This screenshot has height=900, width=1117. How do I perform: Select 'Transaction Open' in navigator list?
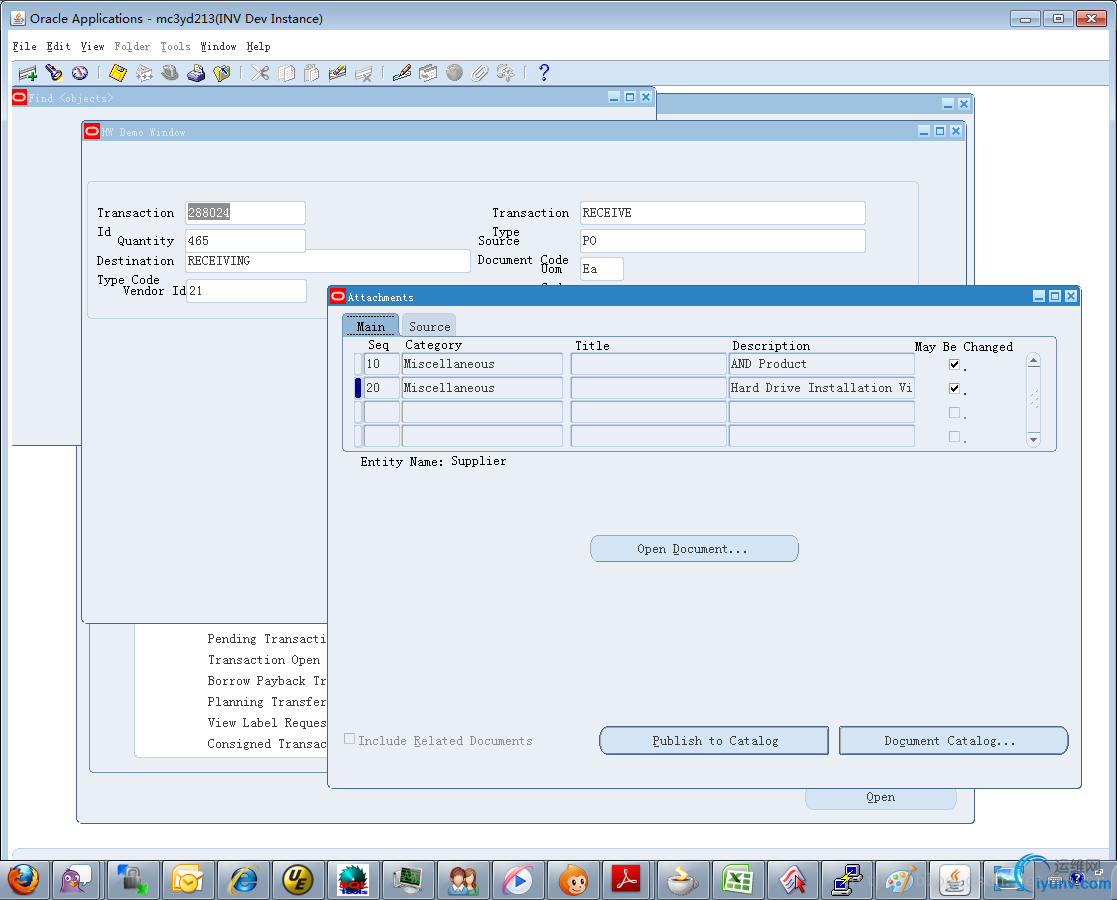(264, 660)
